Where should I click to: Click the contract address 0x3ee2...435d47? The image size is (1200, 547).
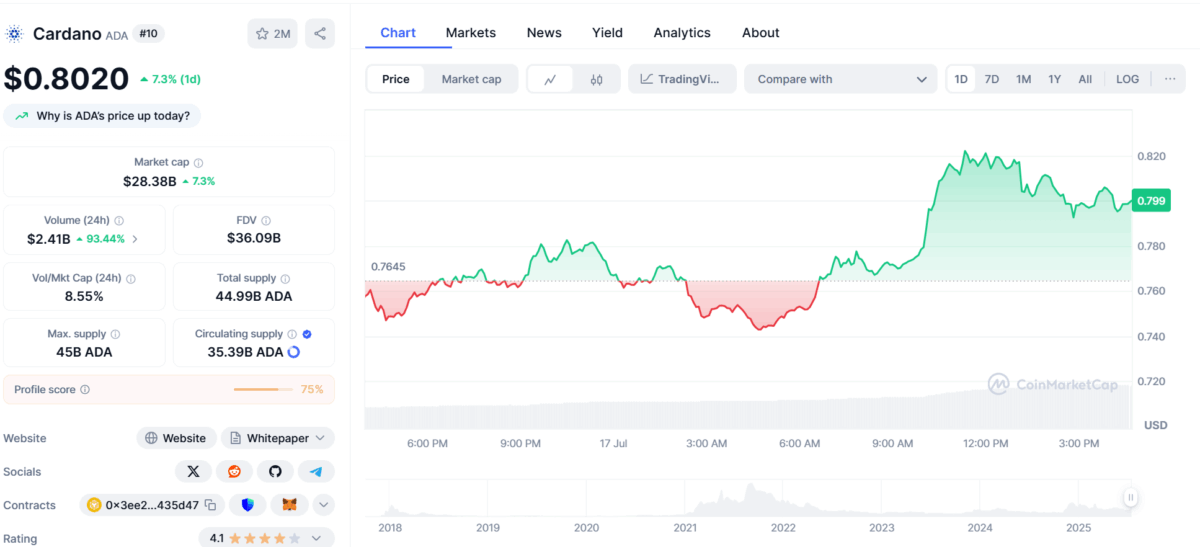[153, 505]
